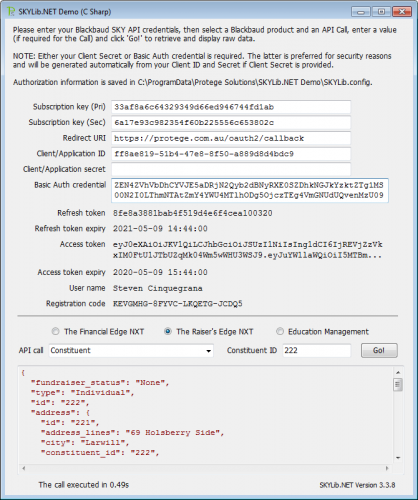Click the "address": { line in output
The image size is (418, 500).
pos(60,413)
